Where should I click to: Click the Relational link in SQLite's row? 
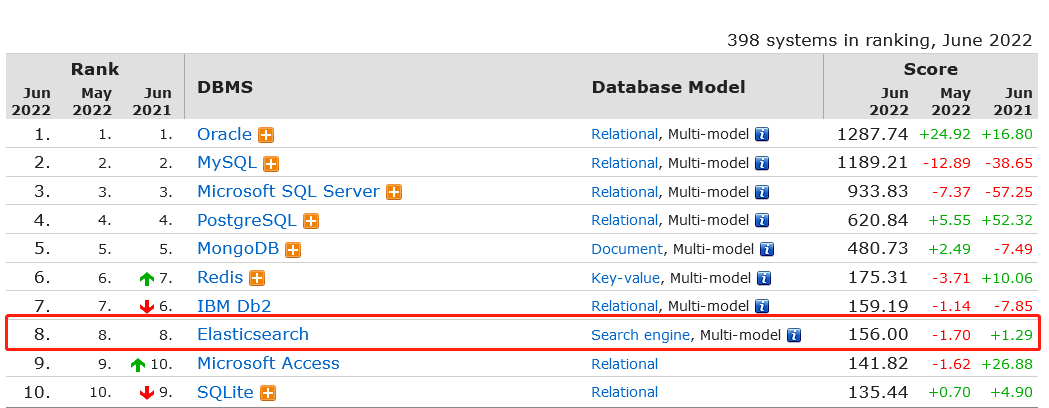(x=625, y=393)
